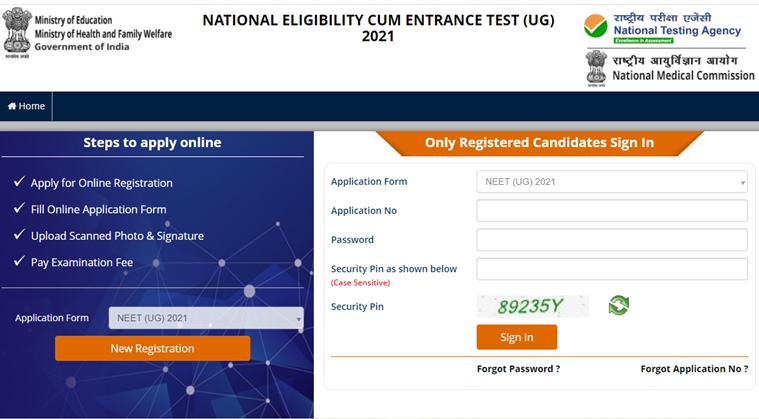Open the Home menu item
The image size is (759, 419).
click(31, 106)
